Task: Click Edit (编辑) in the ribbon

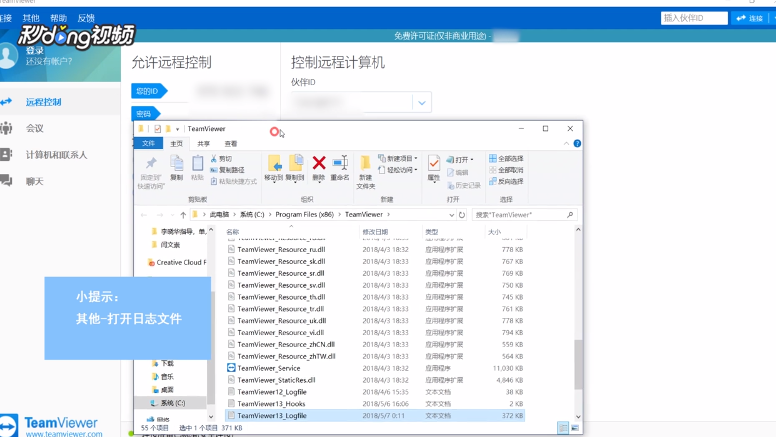Action: (458, 172)
